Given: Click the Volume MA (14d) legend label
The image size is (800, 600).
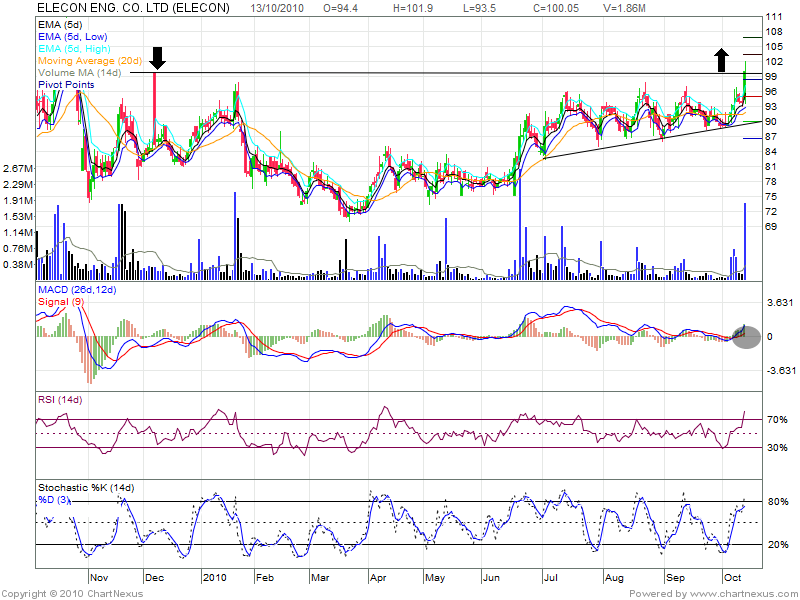Looking at the screenshot, I should (79, 73).
